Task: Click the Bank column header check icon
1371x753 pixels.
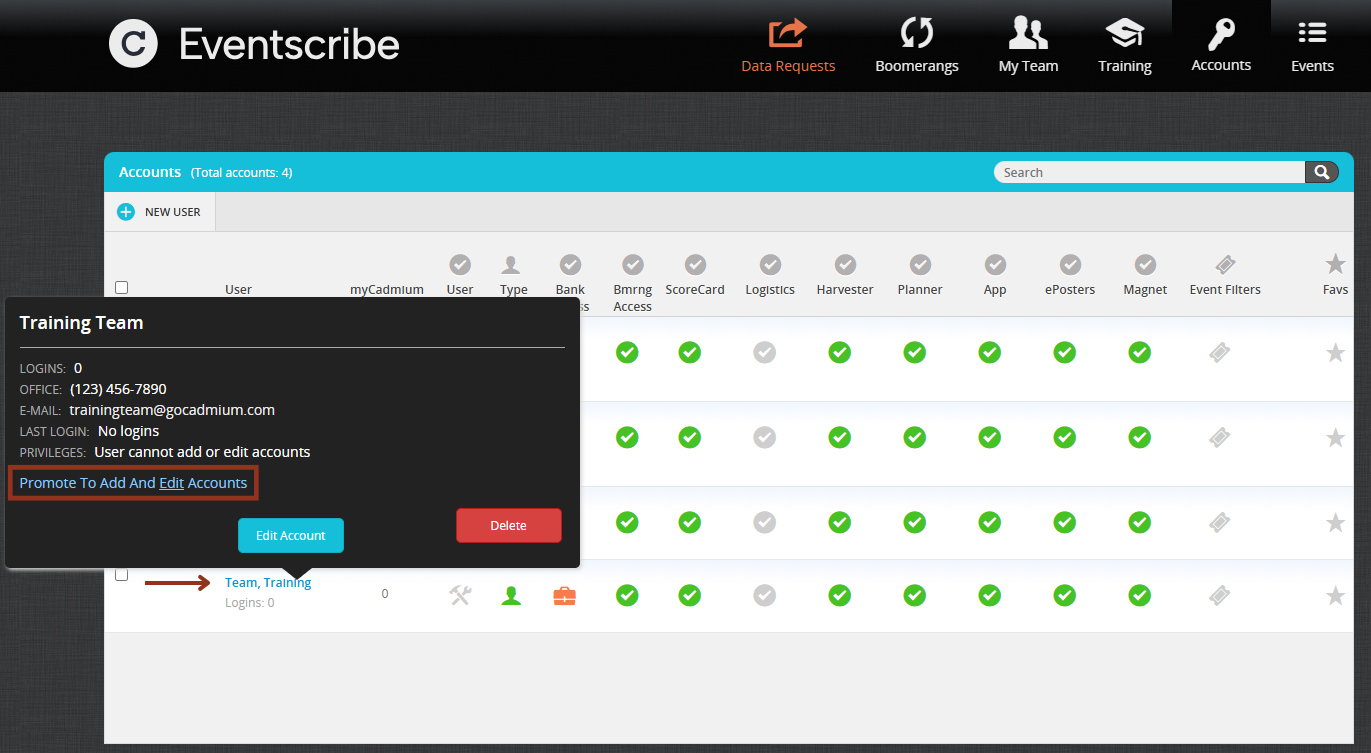Action: 571,264
